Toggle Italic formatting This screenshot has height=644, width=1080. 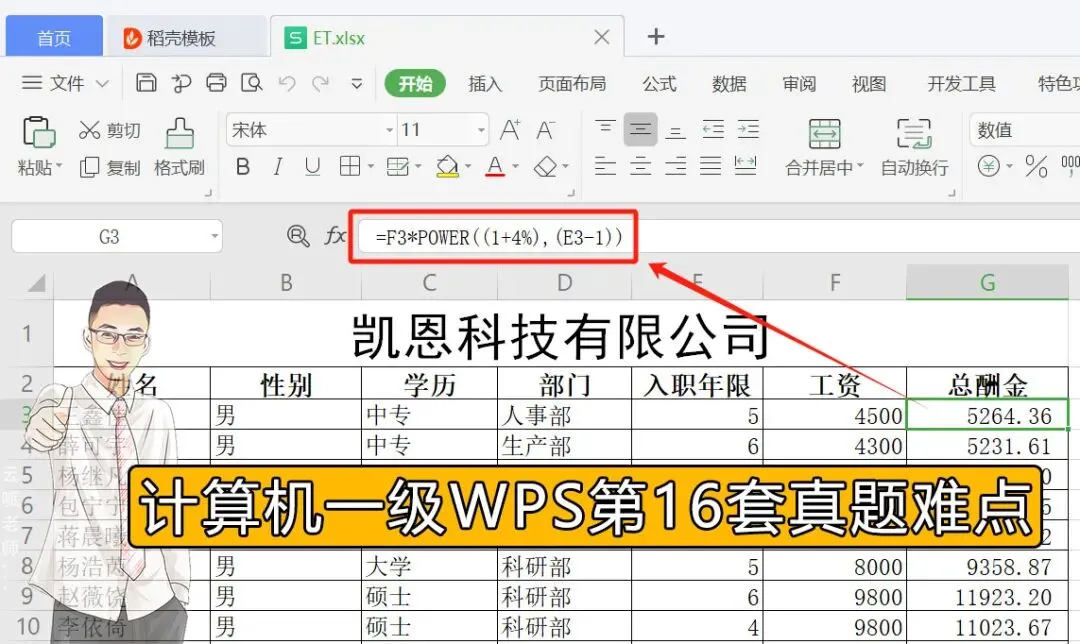pos(278,167)
